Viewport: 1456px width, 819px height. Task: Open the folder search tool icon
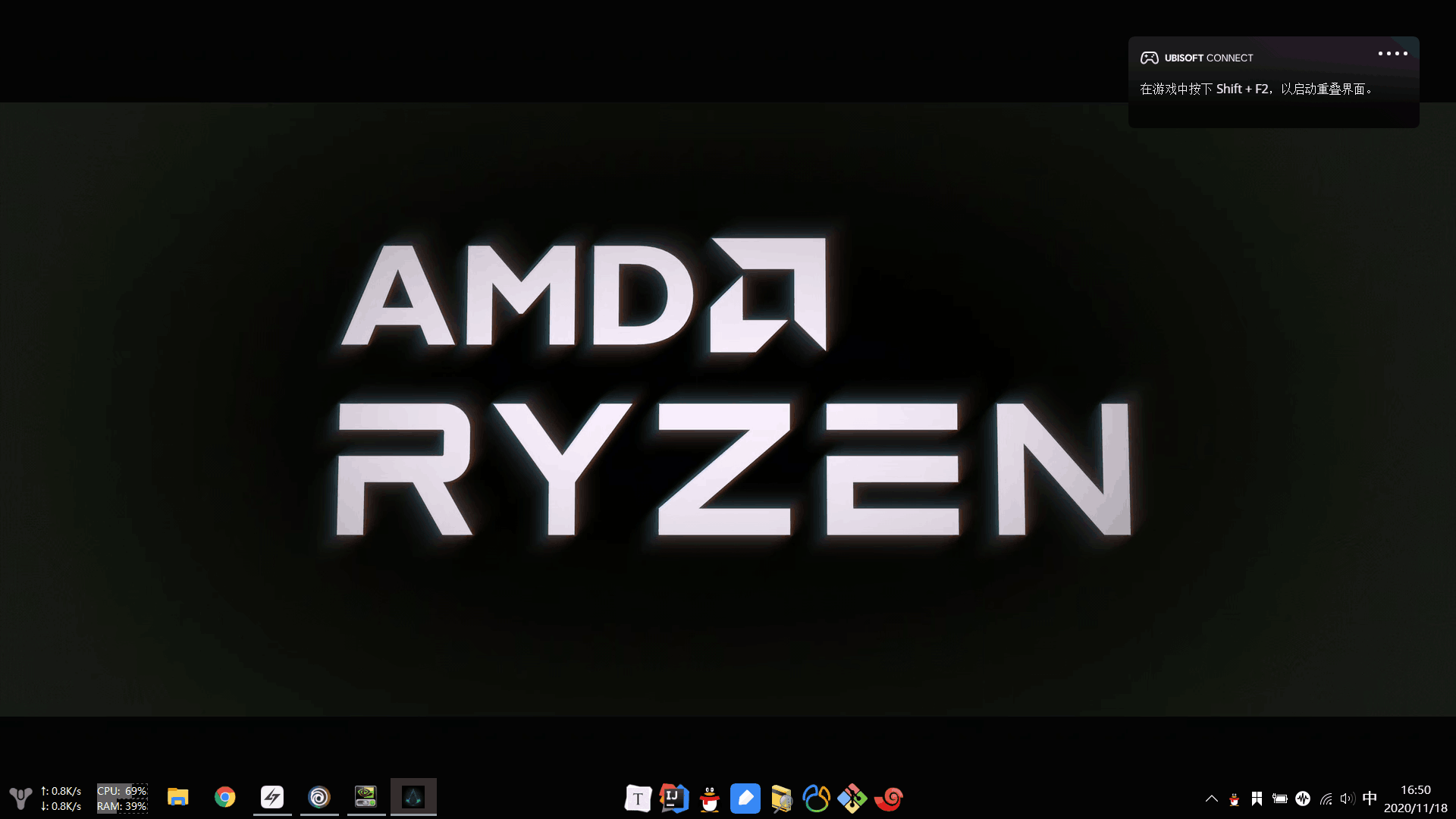point(781,799)
